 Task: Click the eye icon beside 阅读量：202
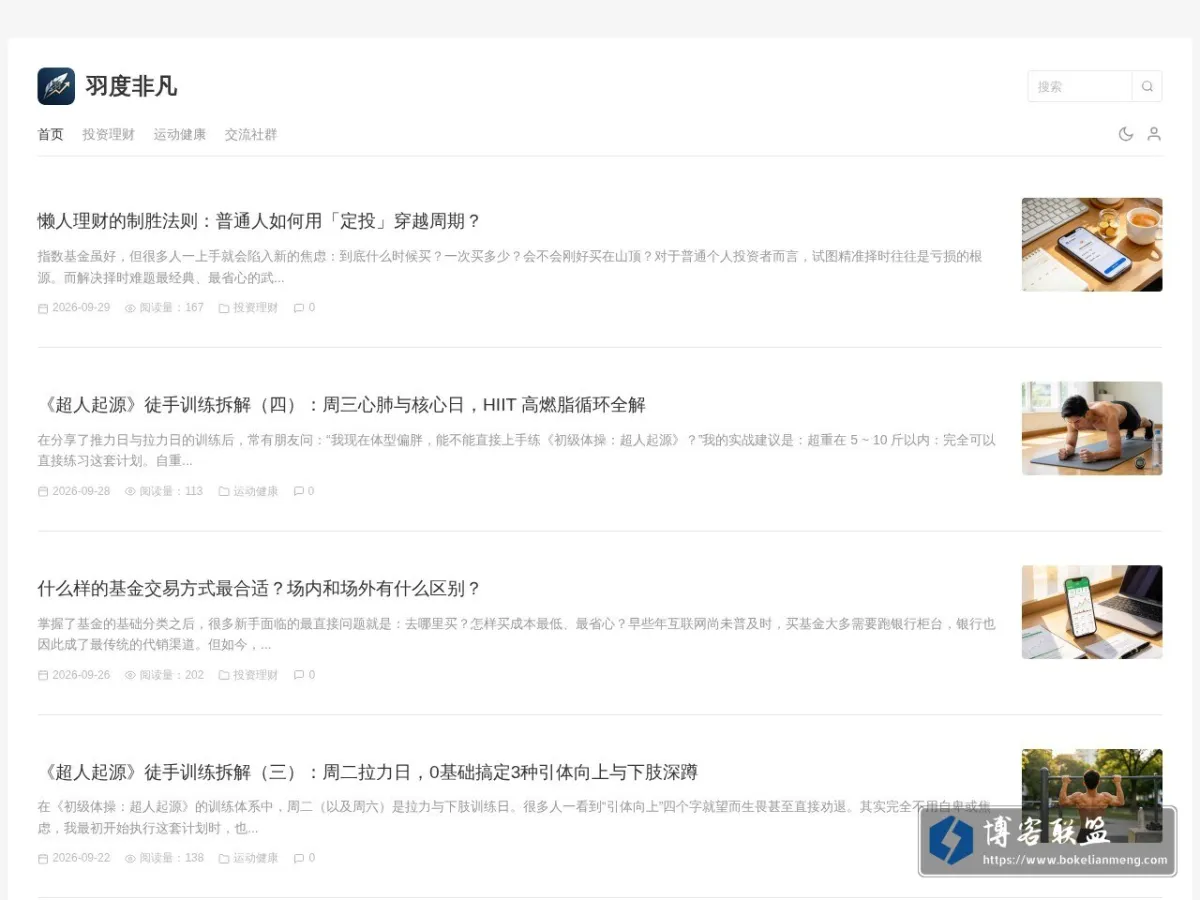[x=130, y=675]
